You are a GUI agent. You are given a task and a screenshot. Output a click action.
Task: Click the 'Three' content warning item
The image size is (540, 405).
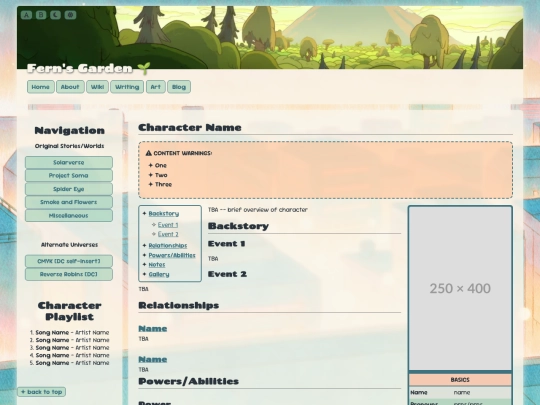point(163,184)
